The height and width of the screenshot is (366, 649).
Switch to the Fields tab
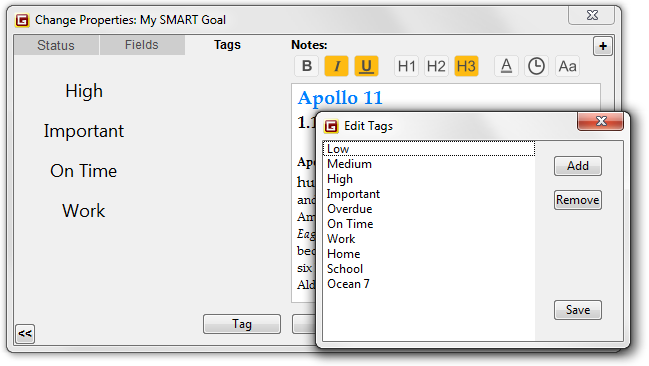(142, 45)
